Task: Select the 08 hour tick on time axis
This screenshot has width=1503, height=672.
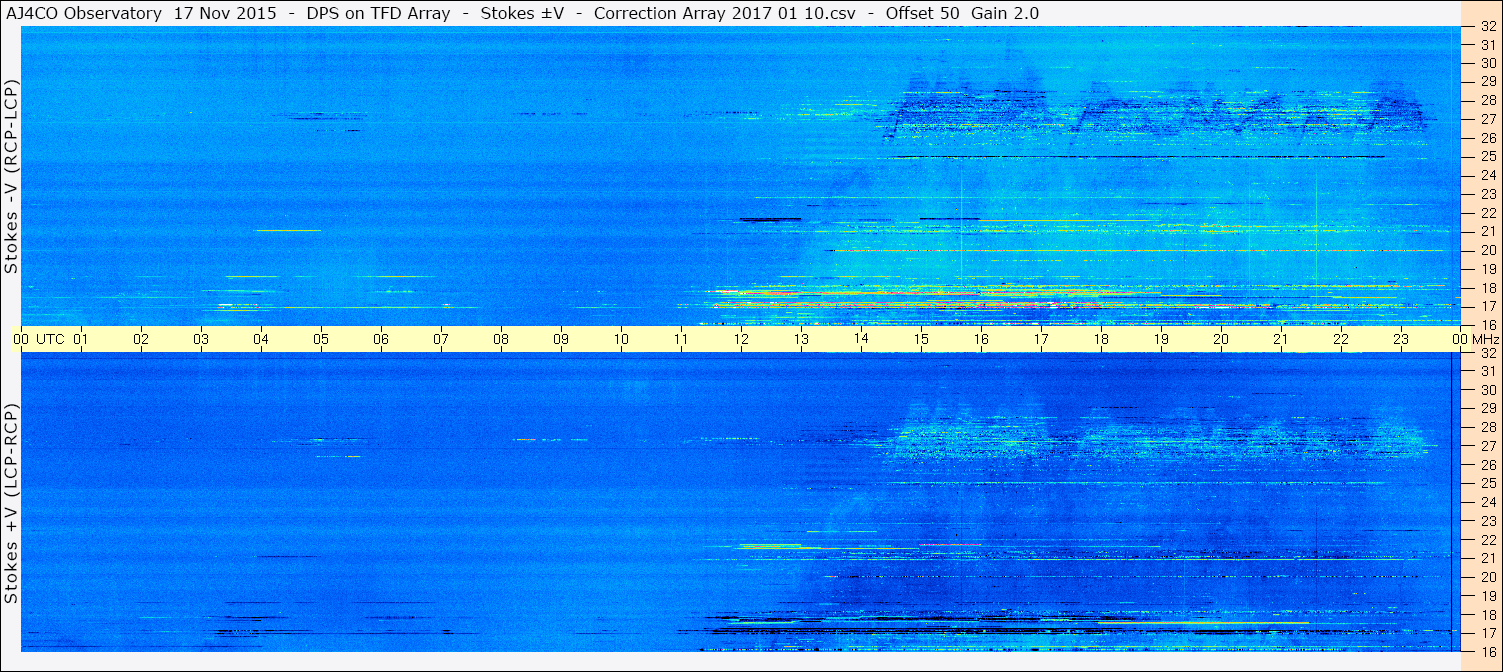Action: (501, 339)
